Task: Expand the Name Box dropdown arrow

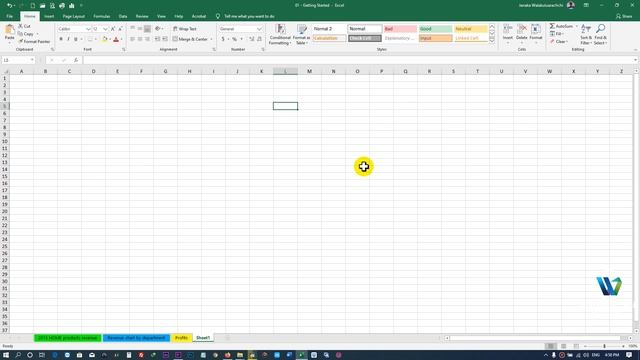Action: (32, 60)
